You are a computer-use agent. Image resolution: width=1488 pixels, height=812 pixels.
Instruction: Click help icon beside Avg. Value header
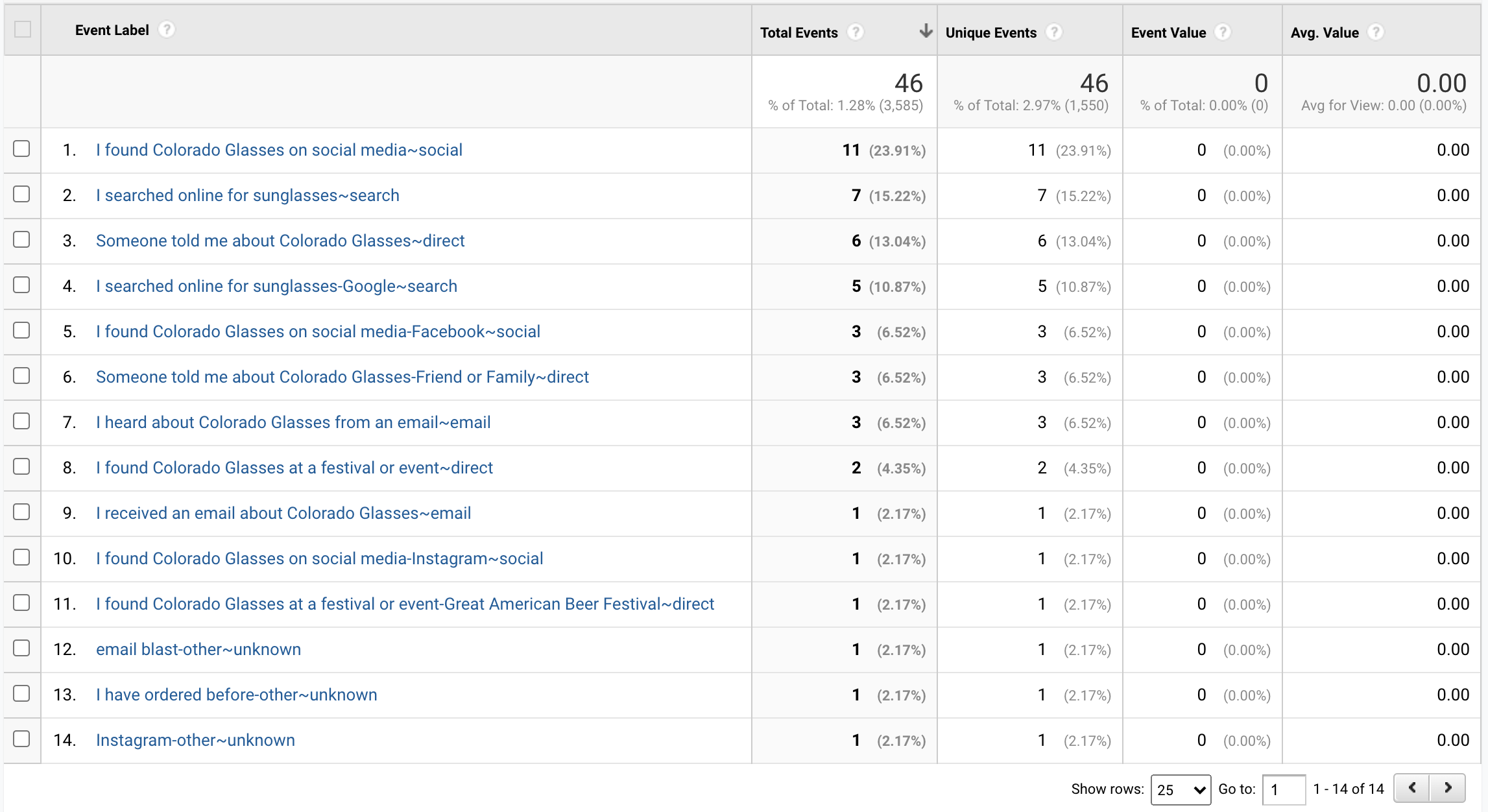pos(1376,32)
